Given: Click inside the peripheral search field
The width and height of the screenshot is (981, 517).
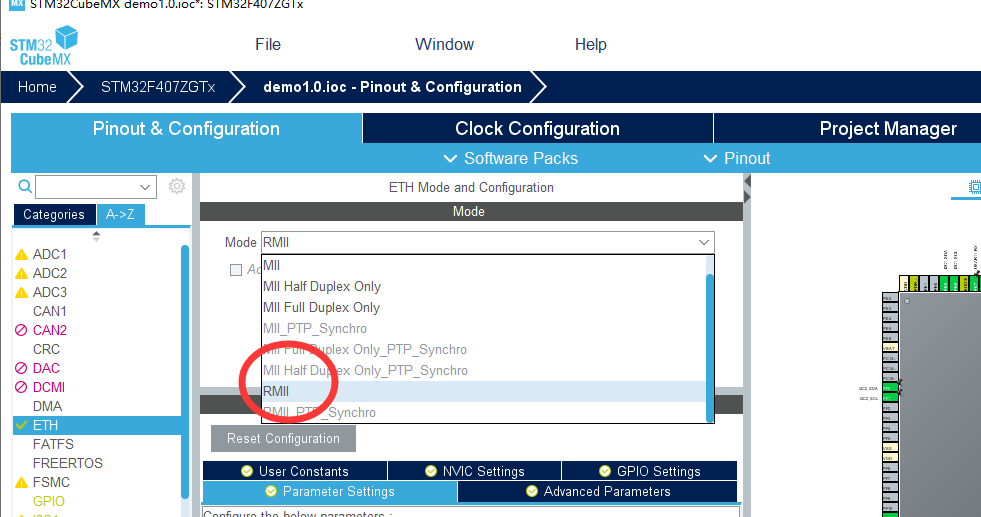Looking at the screenshot, I should coord(86,187).
